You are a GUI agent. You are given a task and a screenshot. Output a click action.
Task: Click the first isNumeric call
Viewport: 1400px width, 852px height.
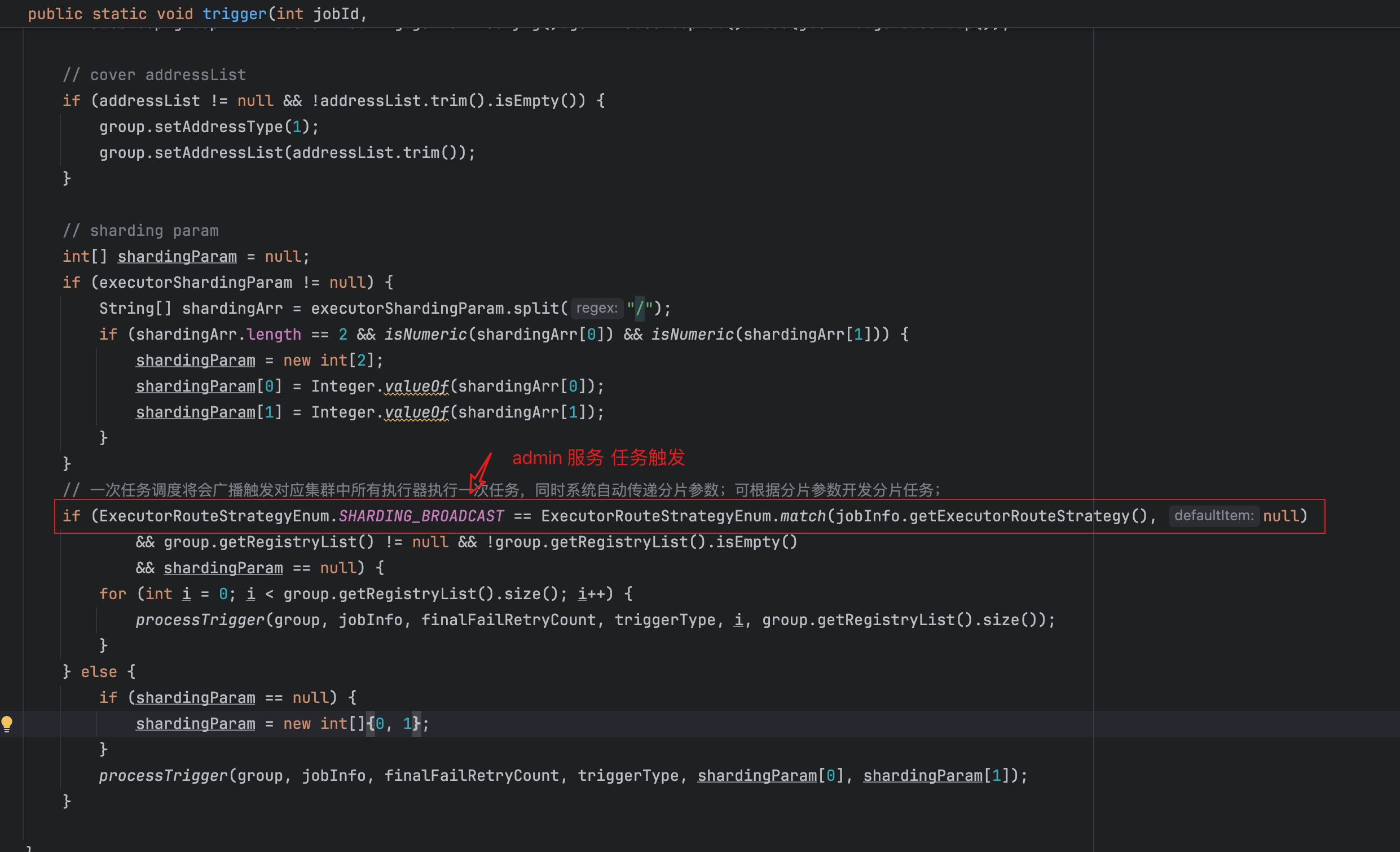(x=425, y=334)
